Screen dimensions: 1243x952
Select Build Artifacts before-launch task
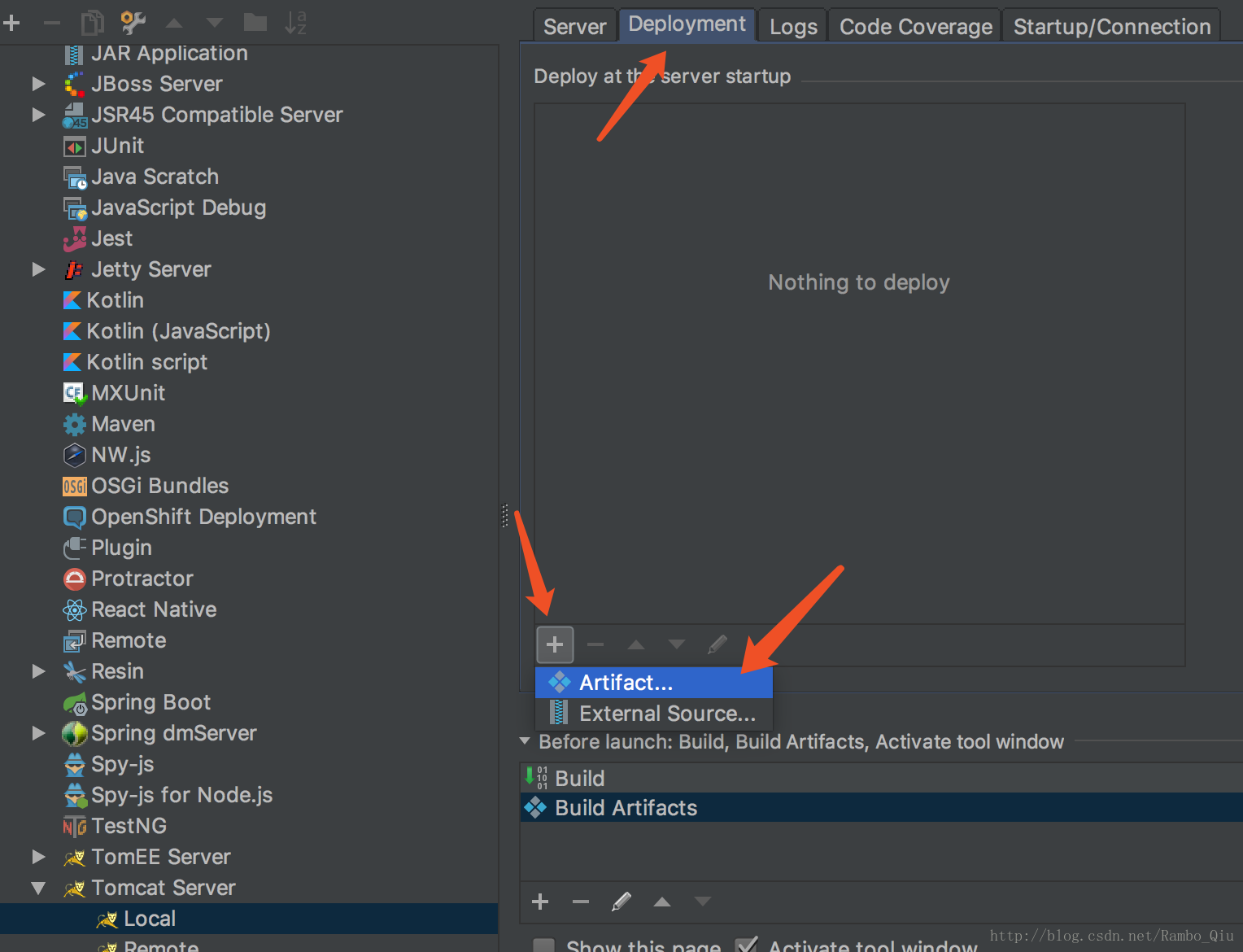tap(881, 807)
